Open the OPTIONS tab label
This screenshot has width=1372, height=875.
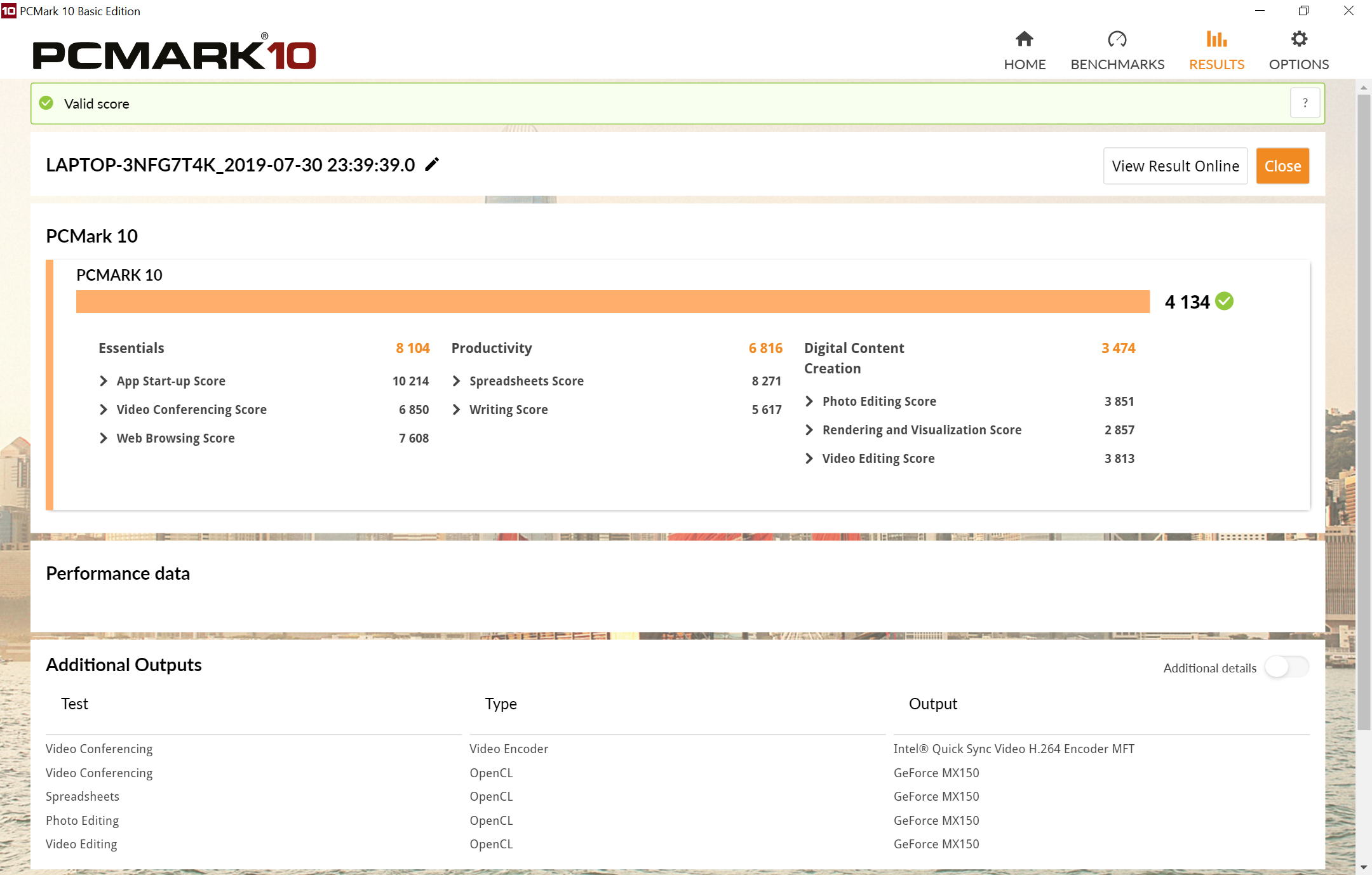tap(1299, 64)
